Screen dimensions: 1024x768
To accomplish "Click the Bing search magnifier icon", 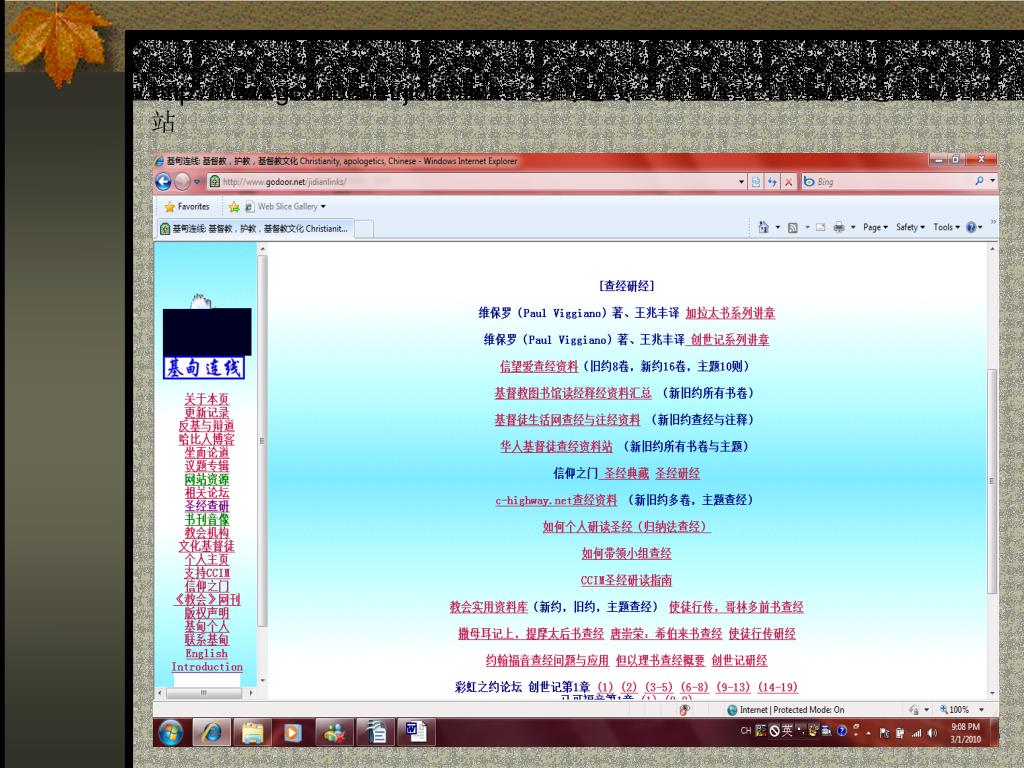I will (x=979, y=181).
